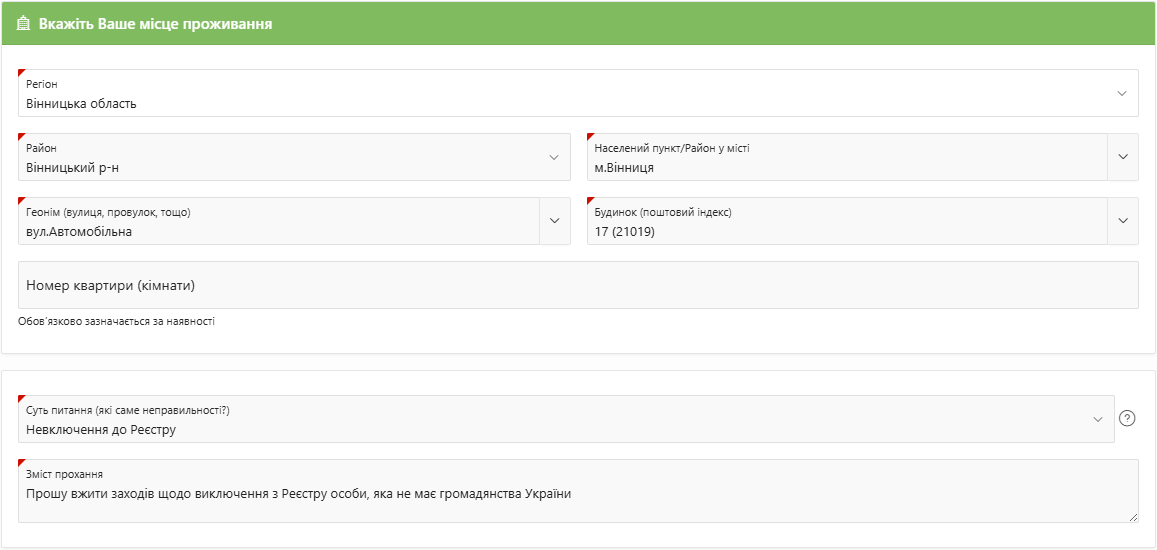Click the chevron arrow in the Регіон field

pos(1121,93)
